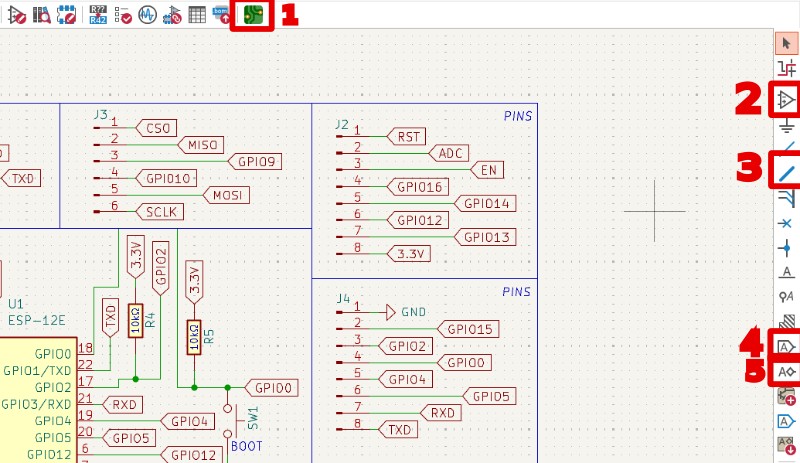
Task: Select the J4 connector reference
Action: tap(343, 298)
